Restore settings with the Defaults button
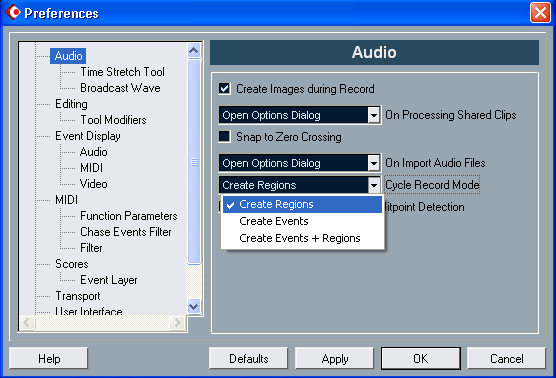556x378 pixels. point(248,358)
